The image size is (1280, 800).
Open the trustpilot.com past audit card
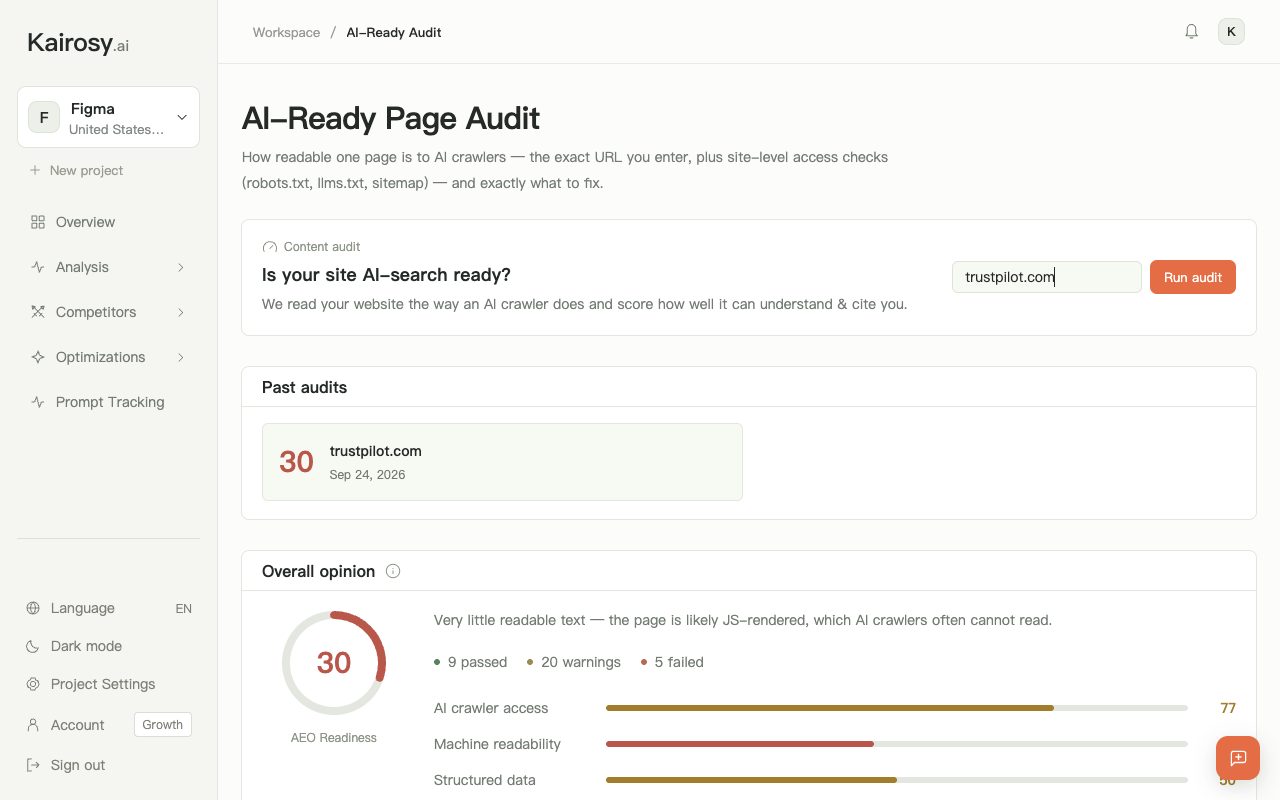click(x=502, y=462)
